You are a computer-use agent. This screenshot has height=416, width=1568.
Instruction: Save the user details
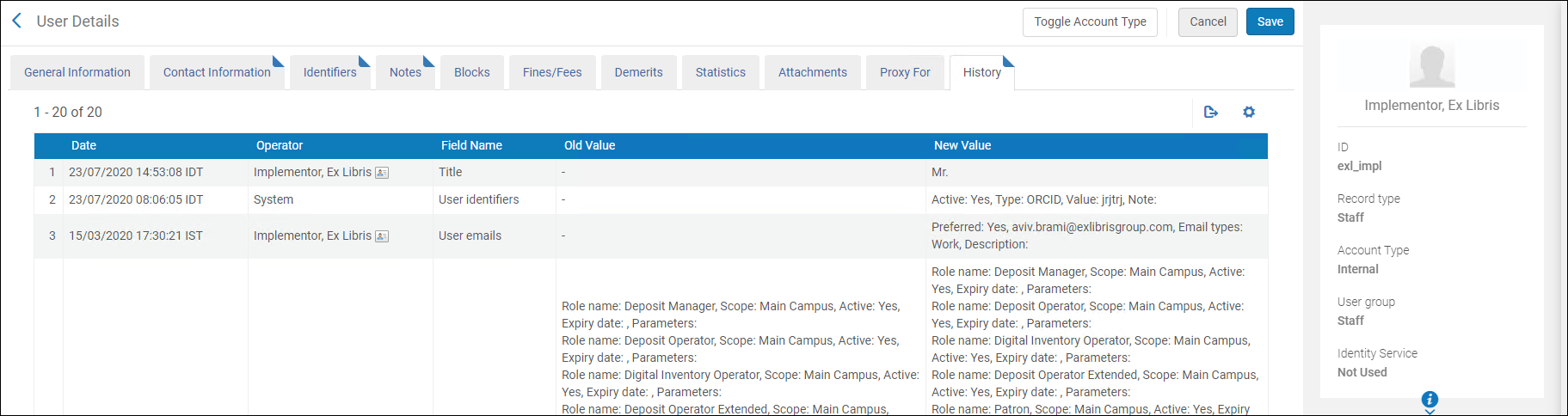click(1270, 21)
